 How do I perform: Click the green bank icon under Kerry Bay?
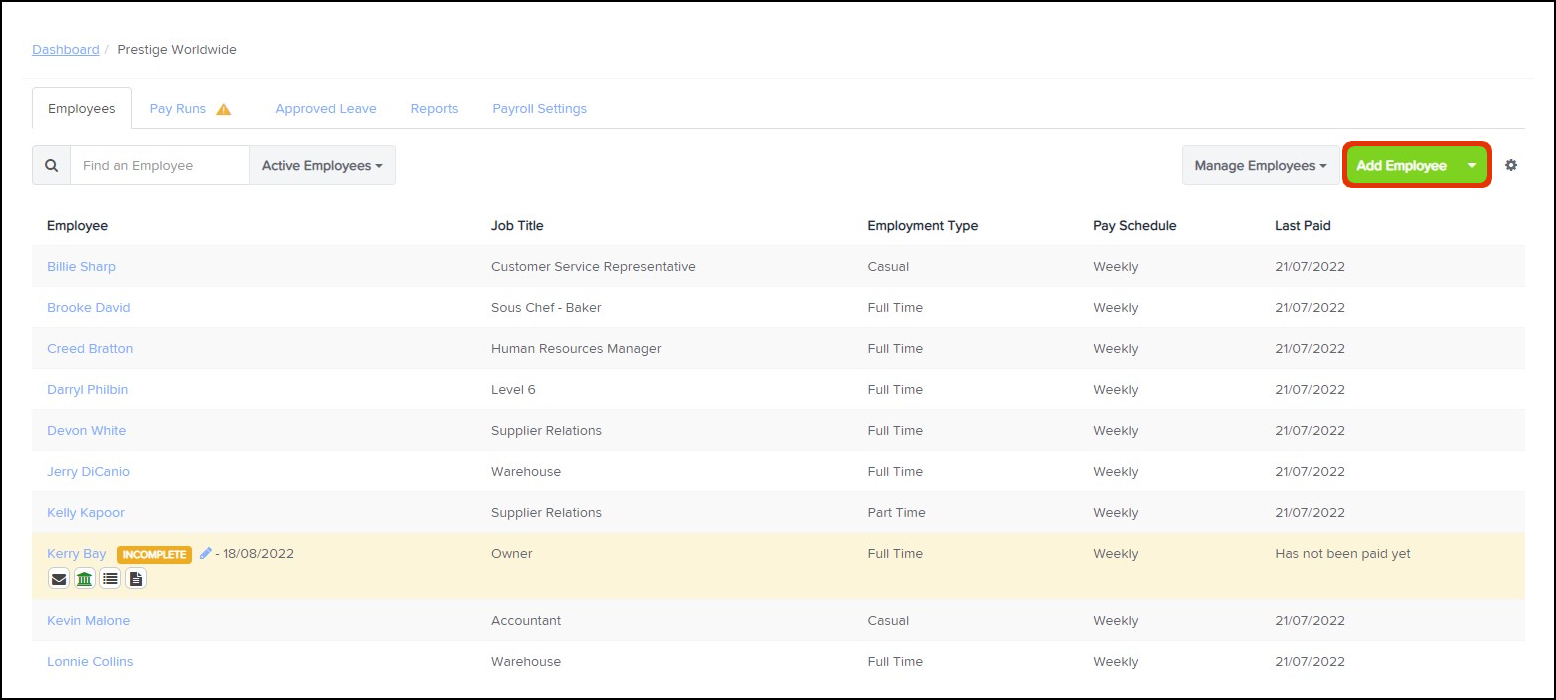coord(85,578)
